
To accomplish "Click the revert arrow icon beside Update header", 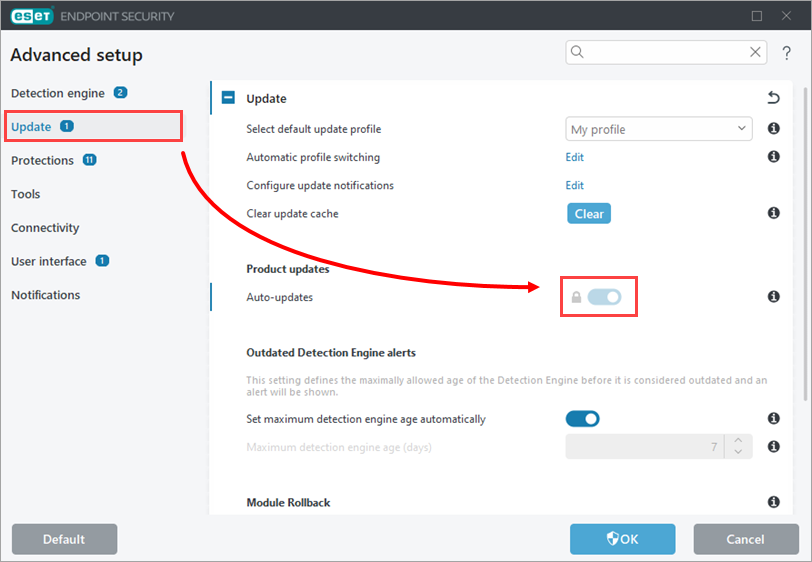I will coord(773,98).
